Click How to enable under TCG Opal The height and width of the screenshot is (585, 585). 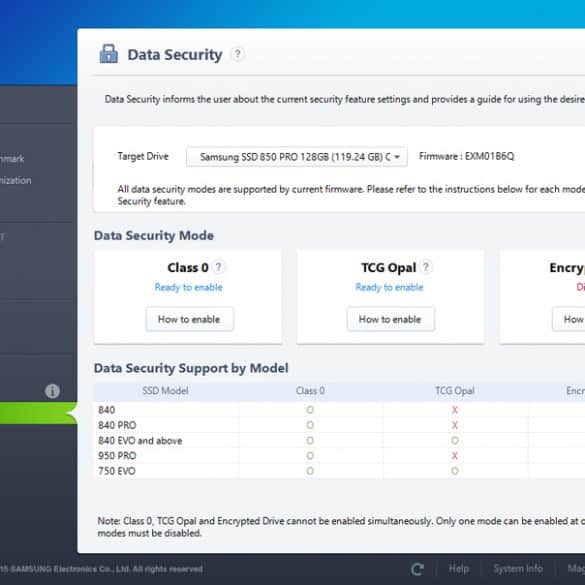click(x=391, y=319)
